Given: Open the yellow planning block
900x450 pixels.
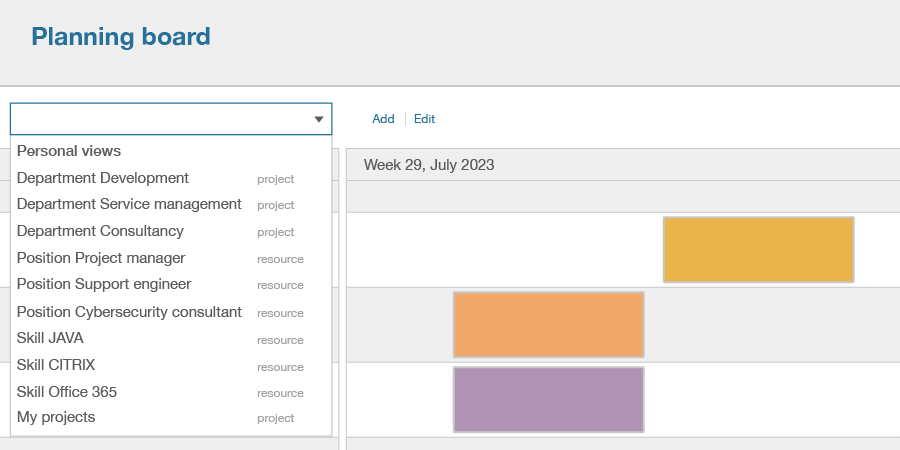Looking at the screenshot, I should [759, 250].
